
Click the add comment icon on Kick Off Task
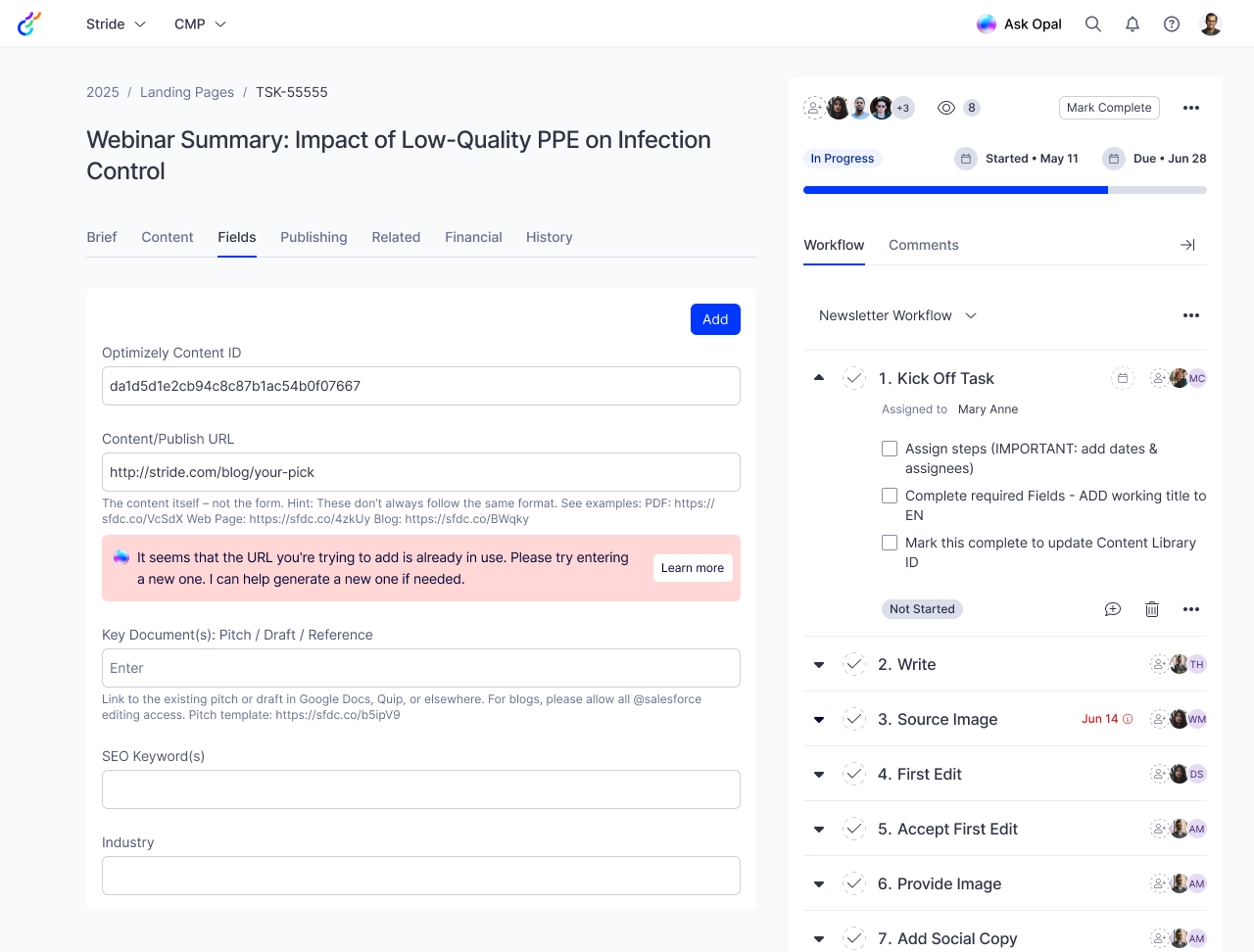click(1113, 609)
